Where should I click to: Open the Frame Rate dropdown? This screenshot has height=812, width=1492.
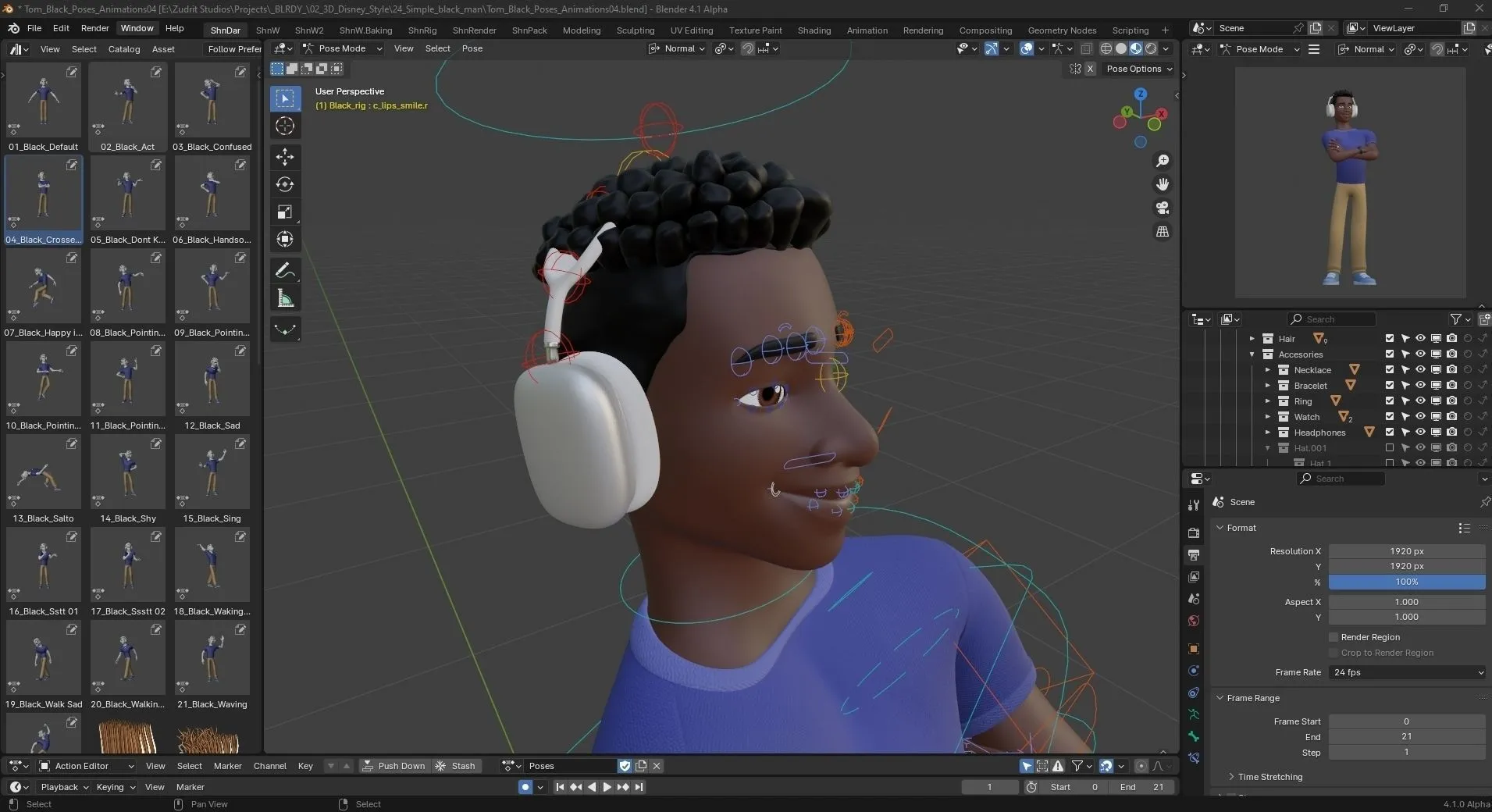[x=1408, y=672]
